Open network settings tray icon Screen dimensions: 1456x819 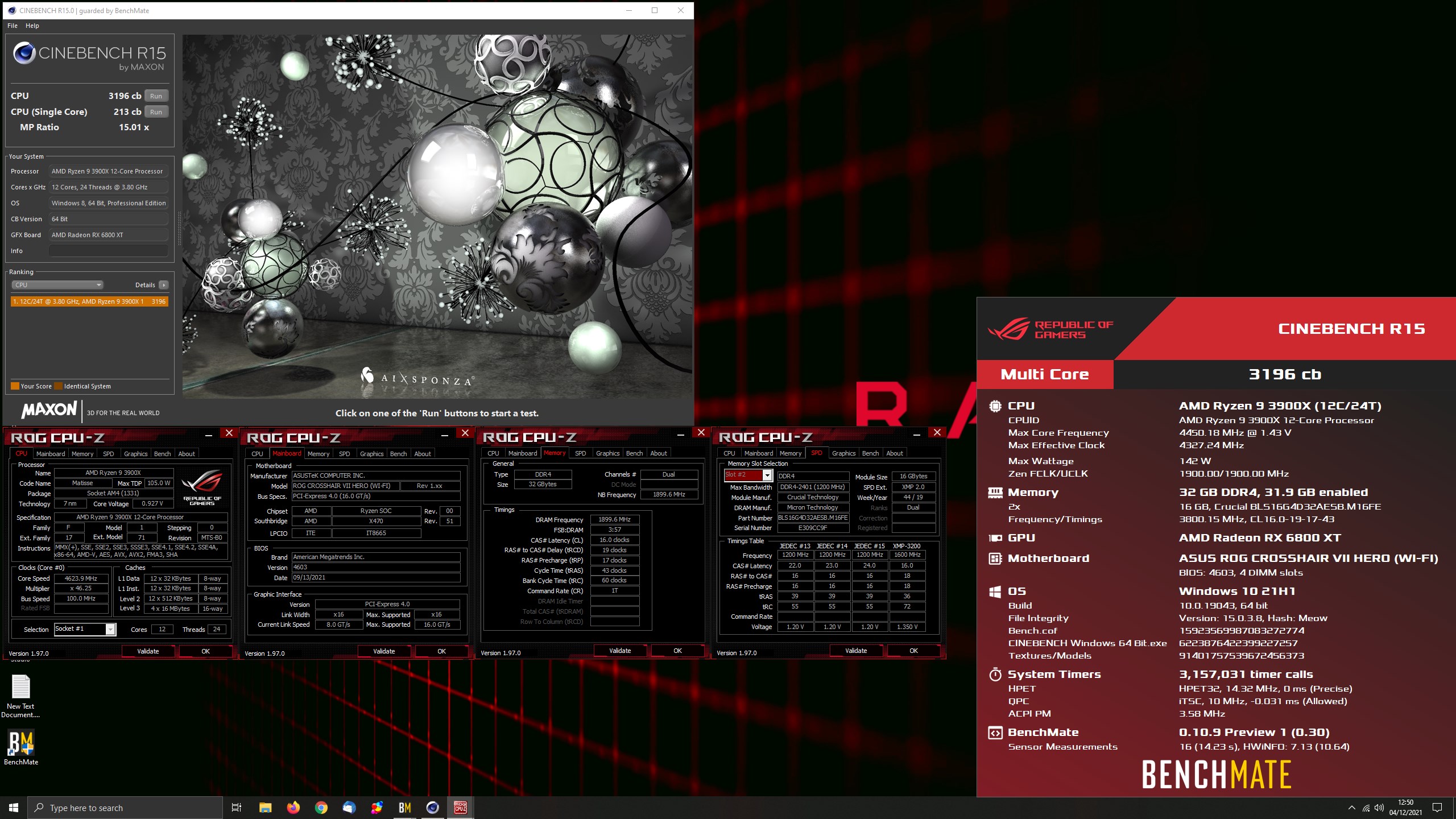pos(1366,808)
